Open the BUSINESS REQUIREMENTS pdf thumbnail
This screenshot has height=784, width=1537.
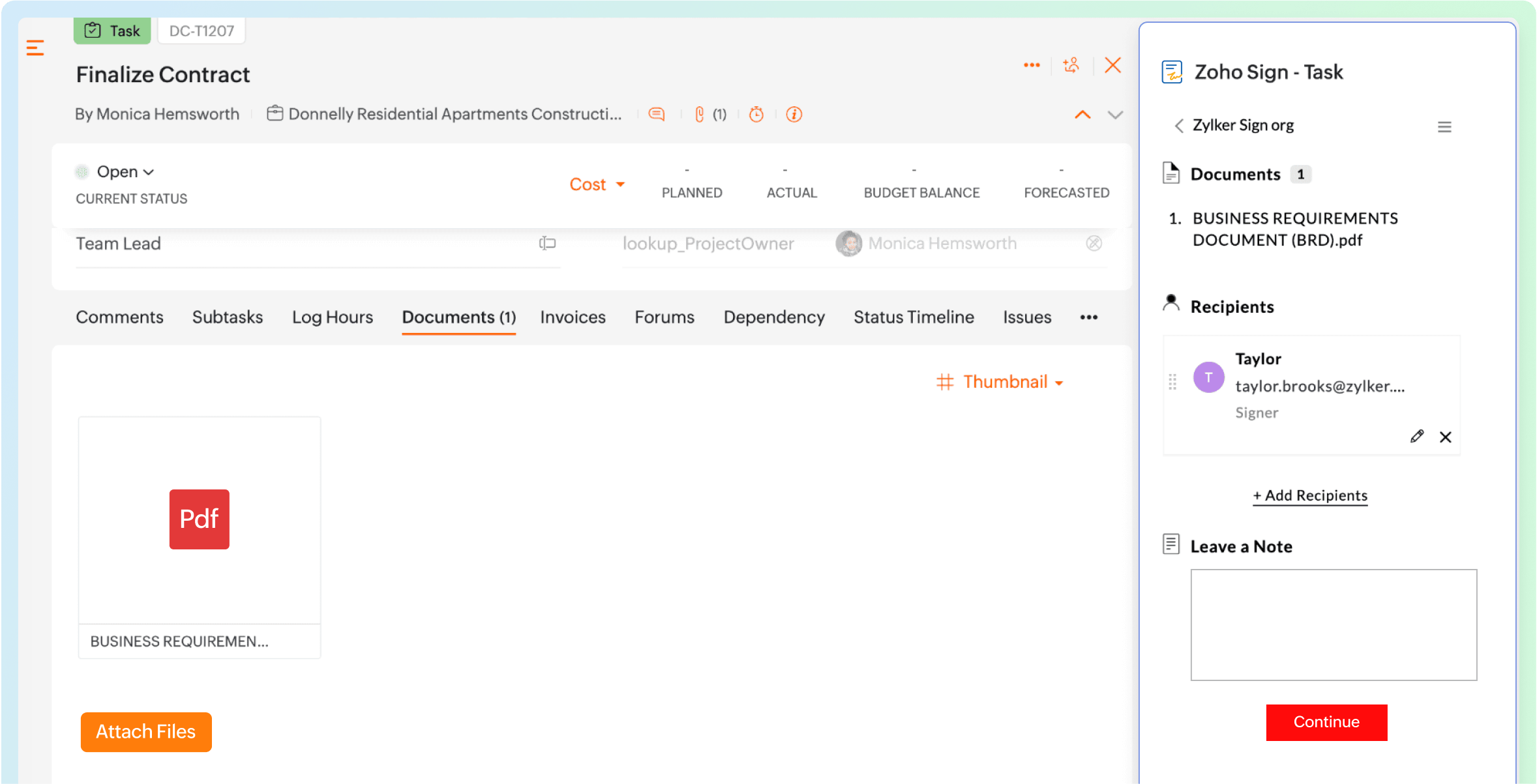pyautogui.click(x=200, y=520)
